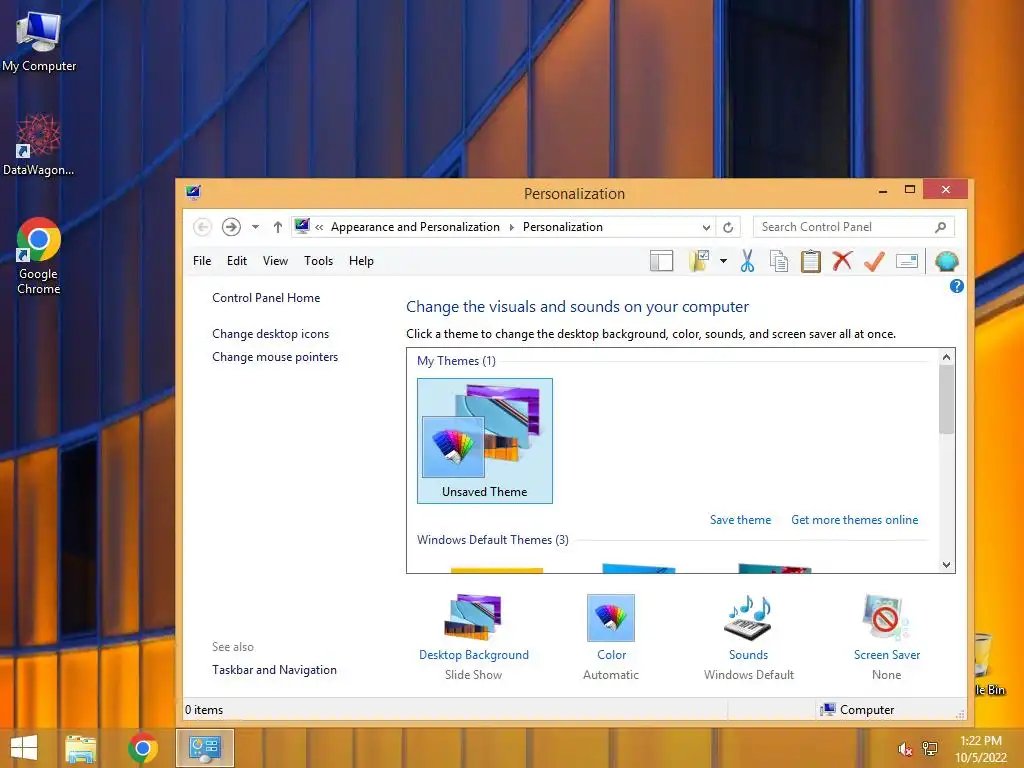The height and width of the screenshot is (768, 1024).
Task: Select the Unsaved Theme thumbnail
Action: coord(485,441)
